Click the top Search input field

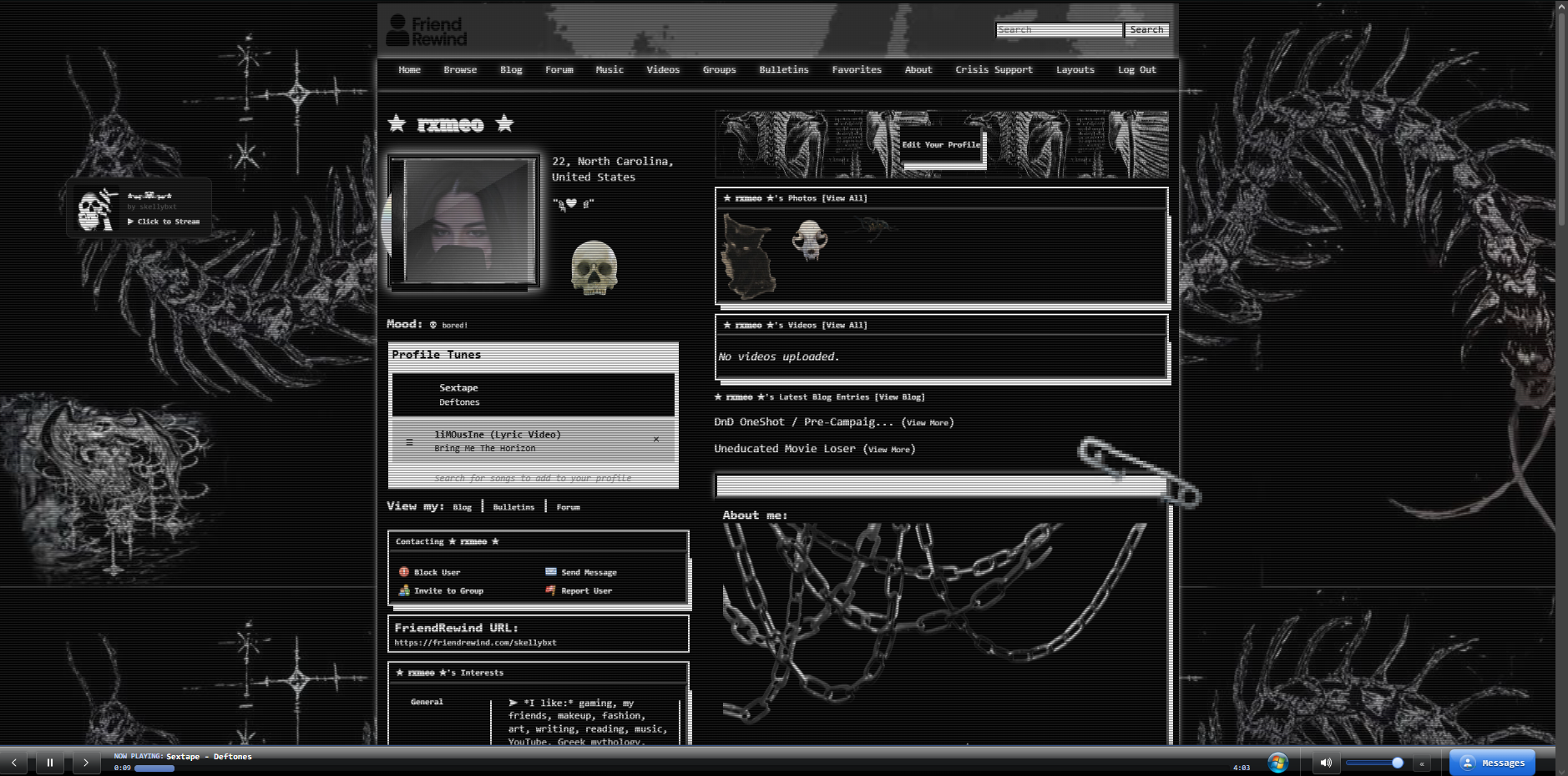click(x=1060, y=30)
